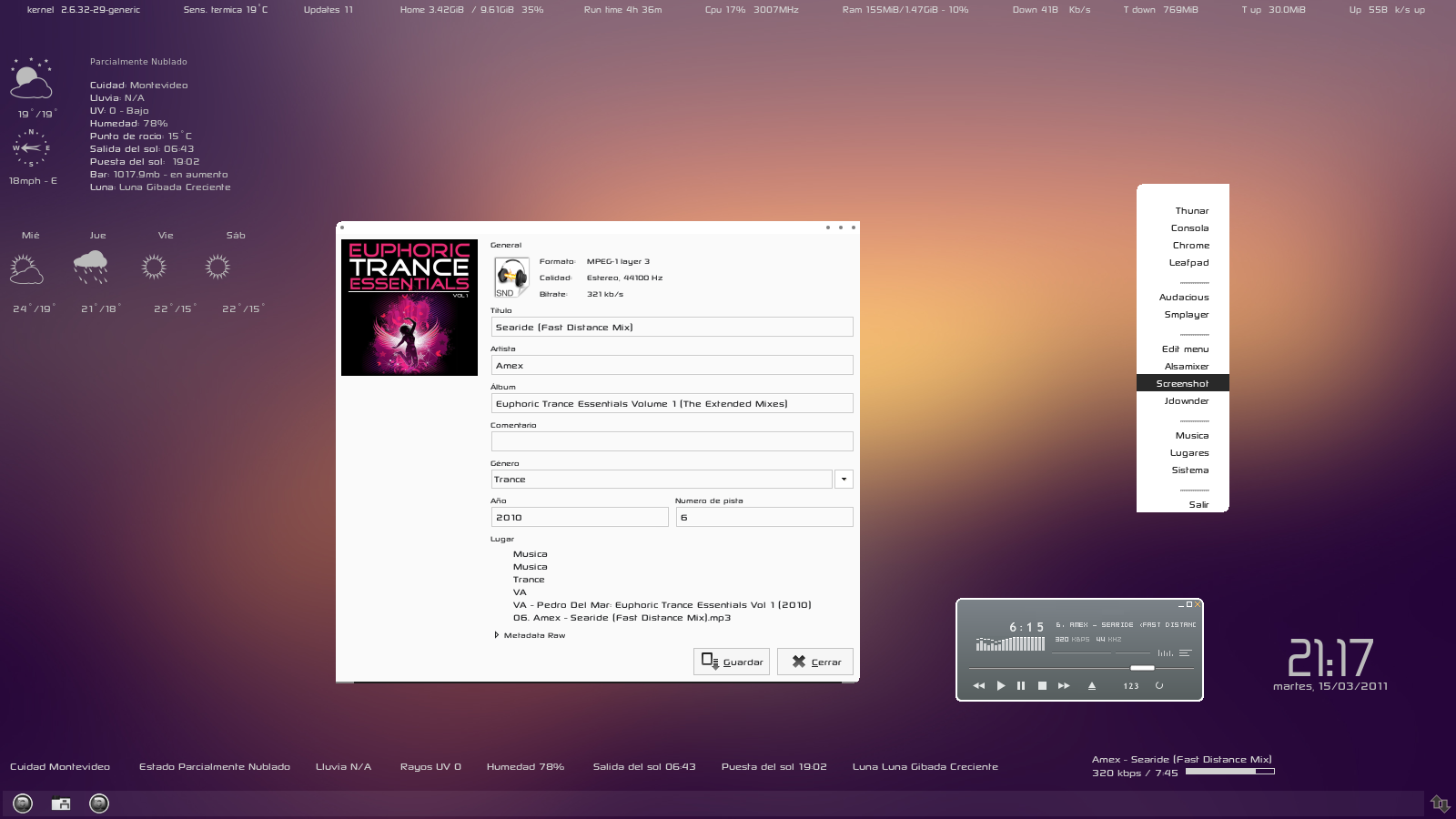Launch Consola from the menu

click(1183, 227)
